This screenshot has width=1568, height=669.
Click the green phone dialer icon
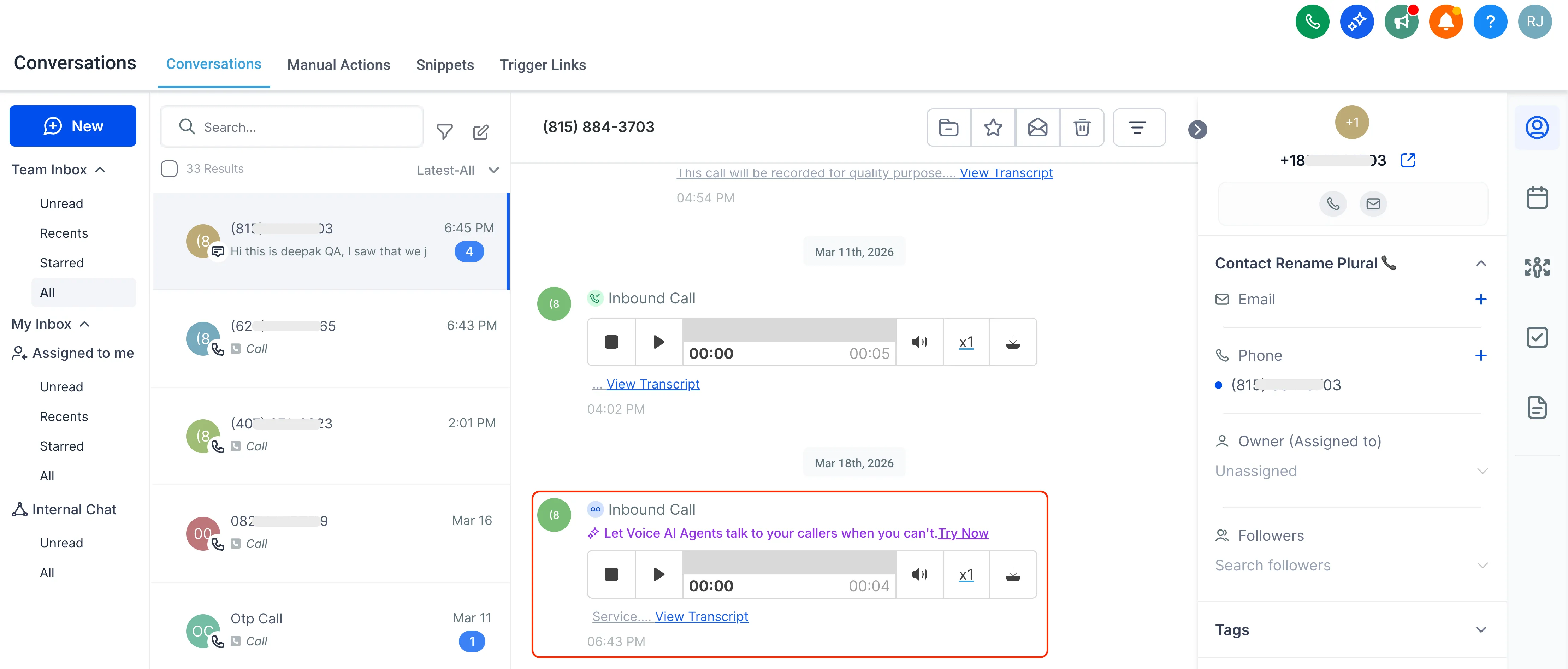[x=1312, y=22]
